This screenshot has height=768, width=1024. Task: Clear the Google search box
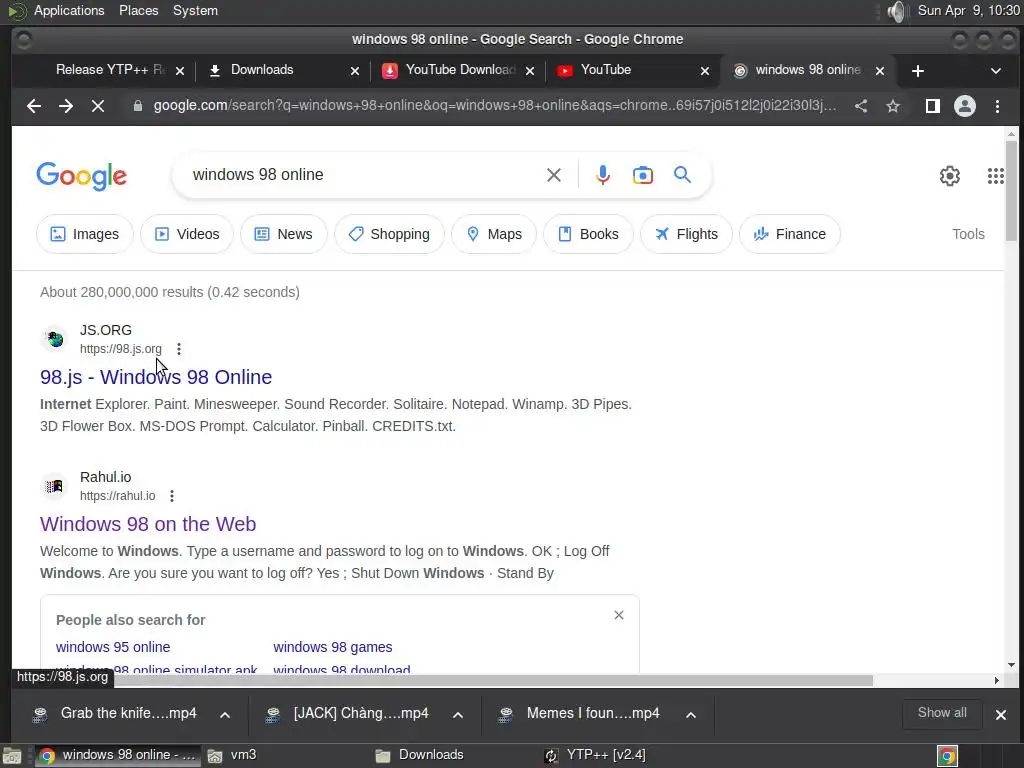click(554, 175)
